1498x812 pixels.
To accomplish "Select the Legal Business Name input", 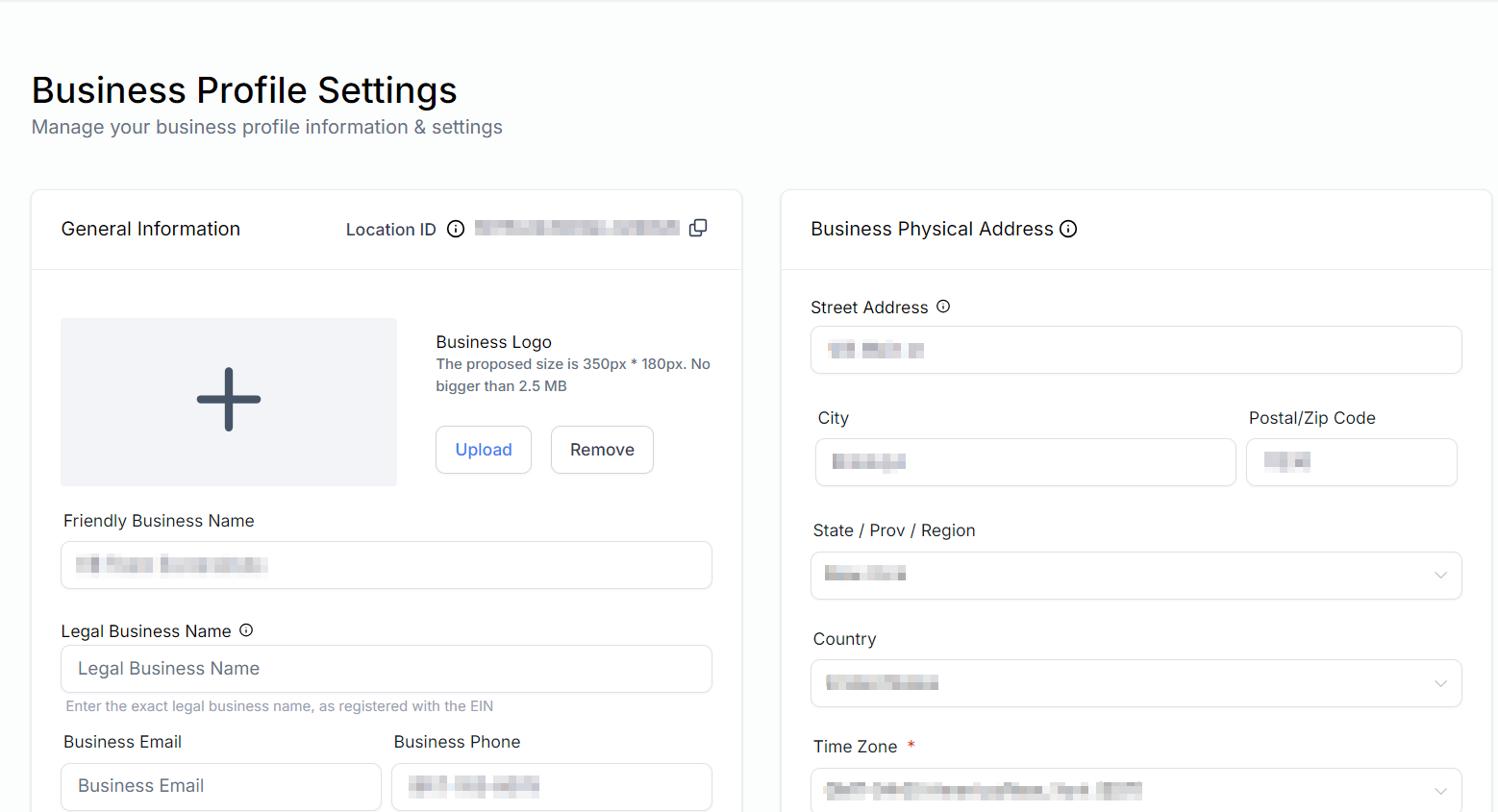I will [x=386, y=668].
